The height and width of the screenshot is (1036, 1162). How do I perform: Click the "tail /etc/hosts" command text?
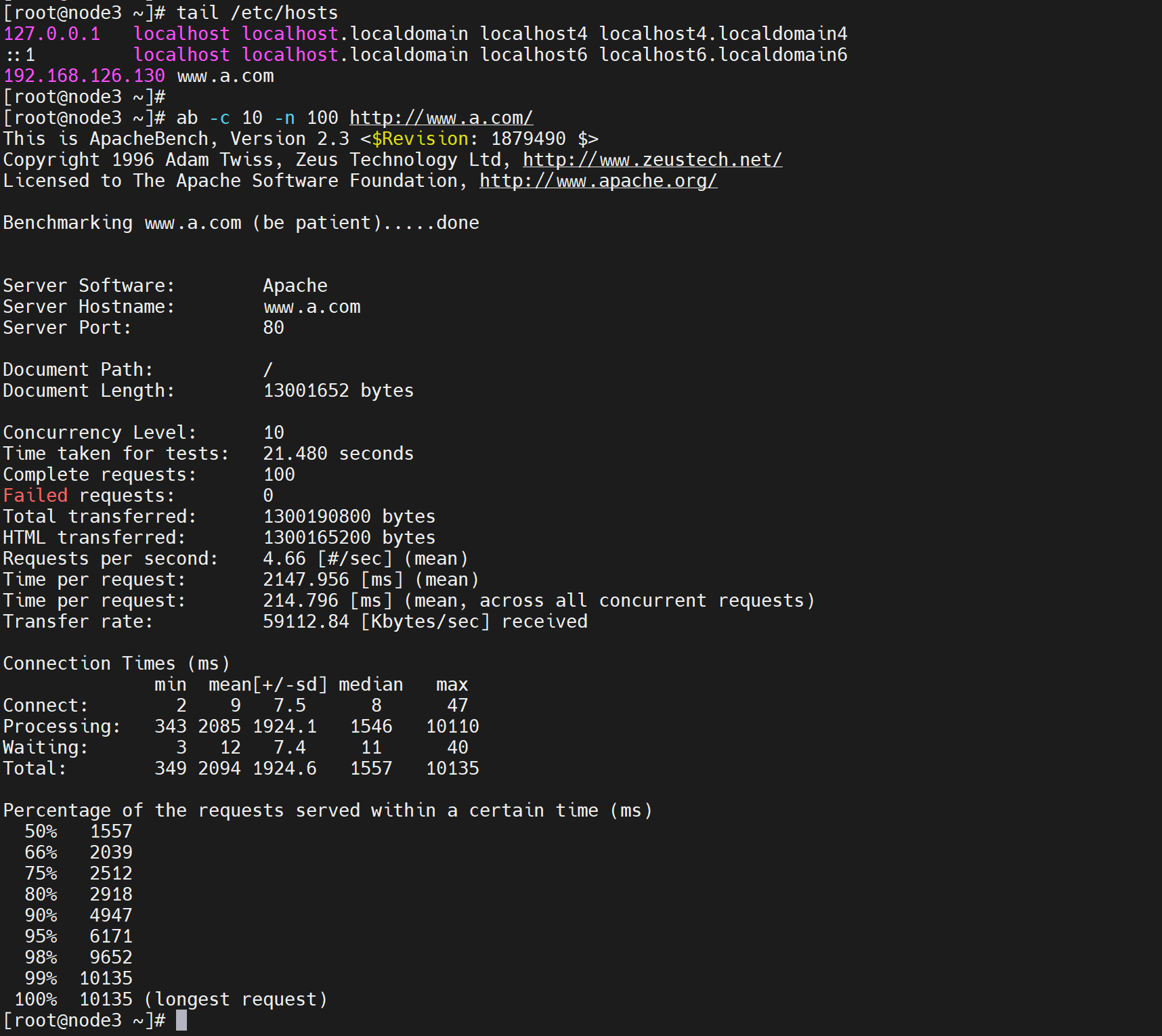(x=257, y=13)
